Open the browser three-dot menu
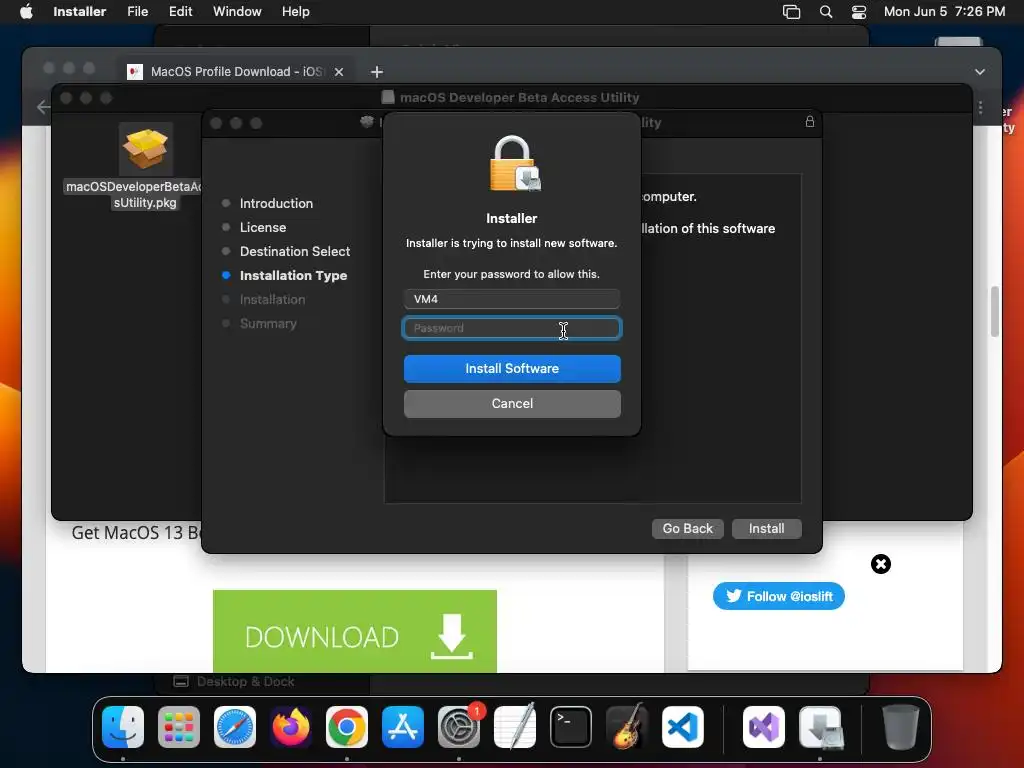Image resolution: width=1024 pixels, height=768 pixels. coord(980,107)
